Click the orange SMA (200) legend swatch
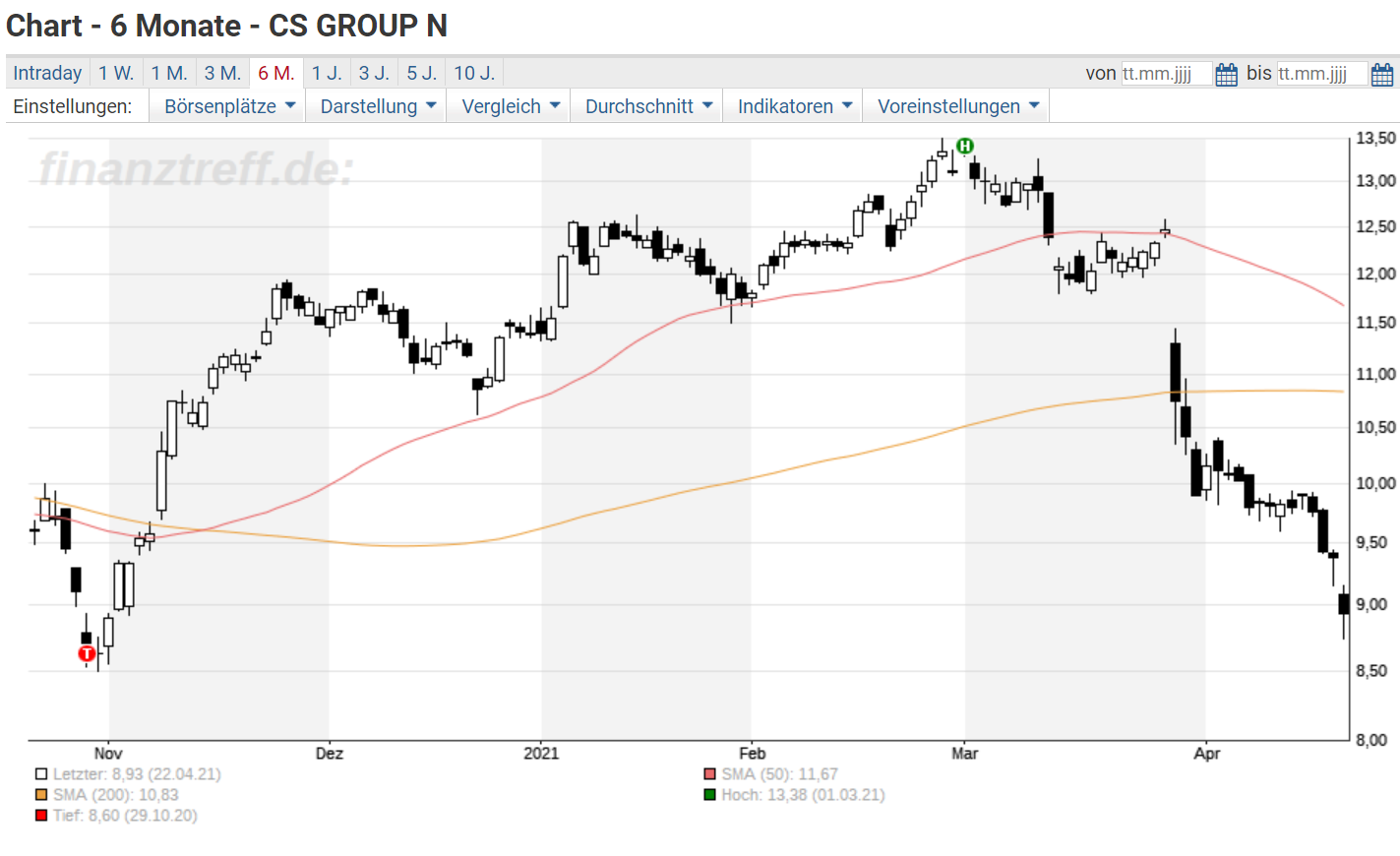 click(41, 795)
